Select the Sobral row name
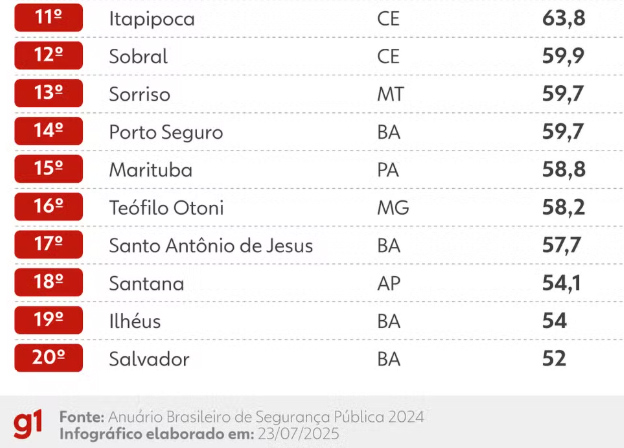 tap(138, 56)
